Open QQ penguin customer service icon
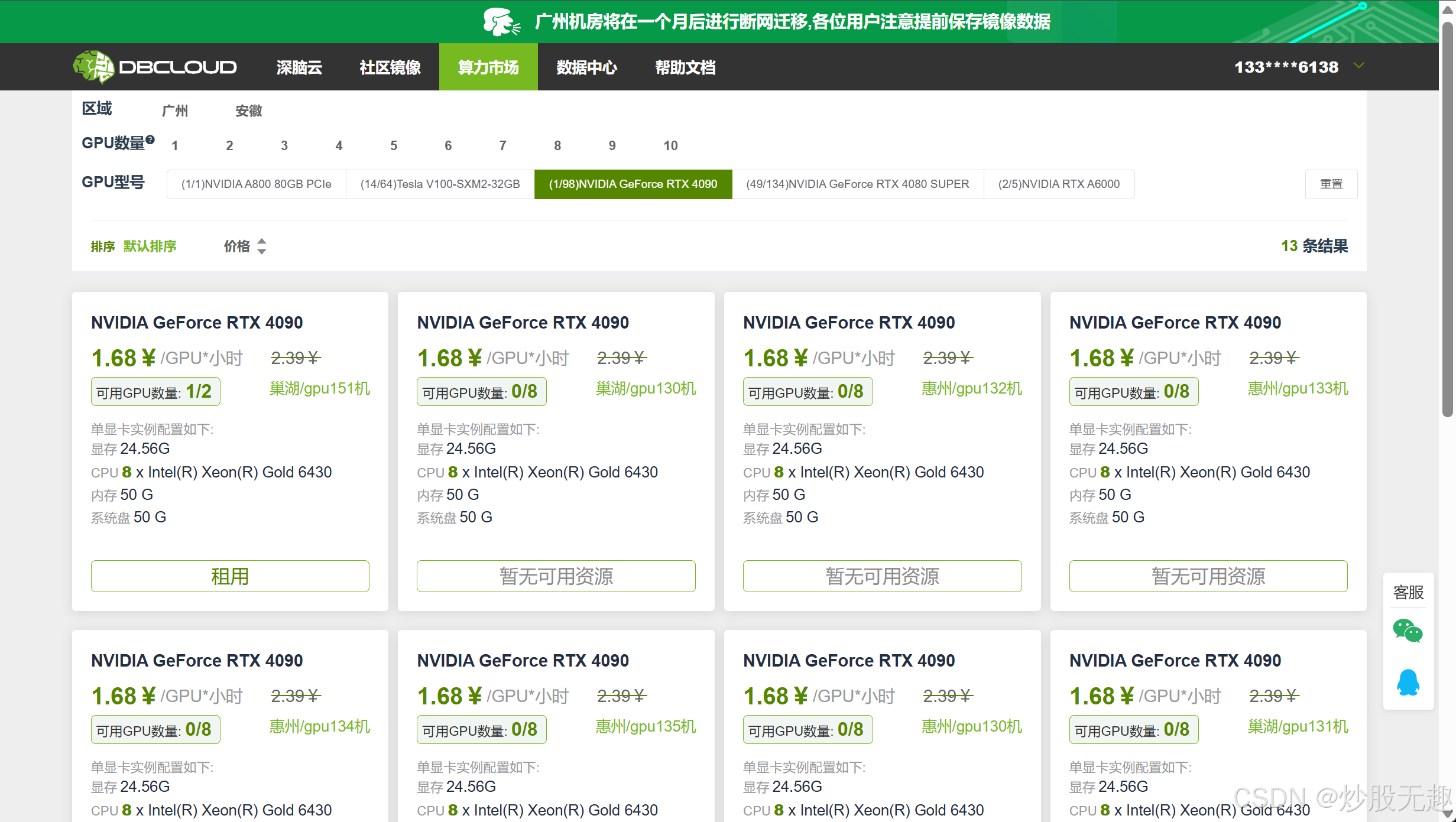The width and height of the screenshot is (1456, 822). [x=1408, y=683]
